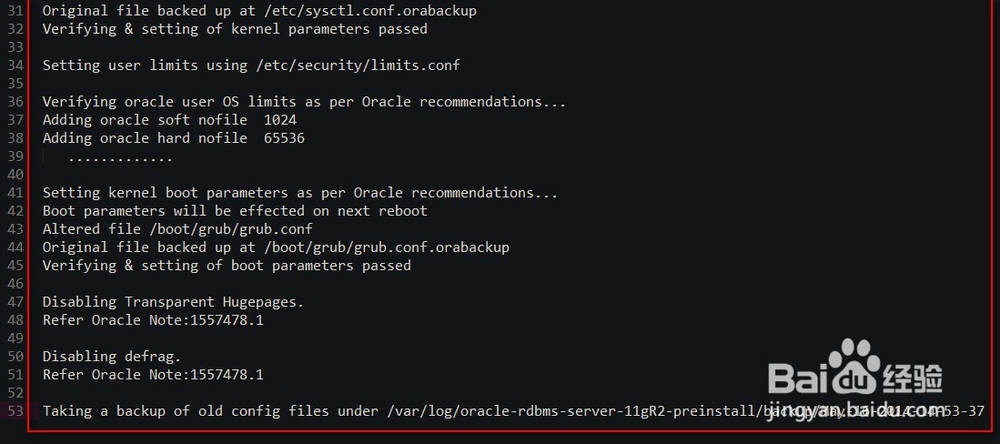This screenshot has width=1000, height=444.
Task: Click 'Disabling Transparent Hugepages.' text
Action: point(173,302)
